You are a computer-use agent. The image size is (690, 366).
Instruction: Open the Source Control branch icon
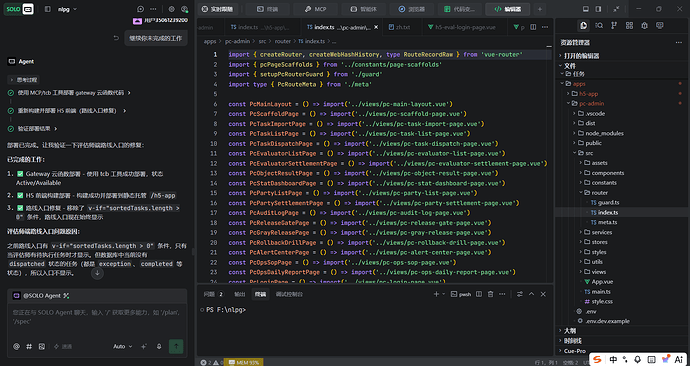point(614,26)
